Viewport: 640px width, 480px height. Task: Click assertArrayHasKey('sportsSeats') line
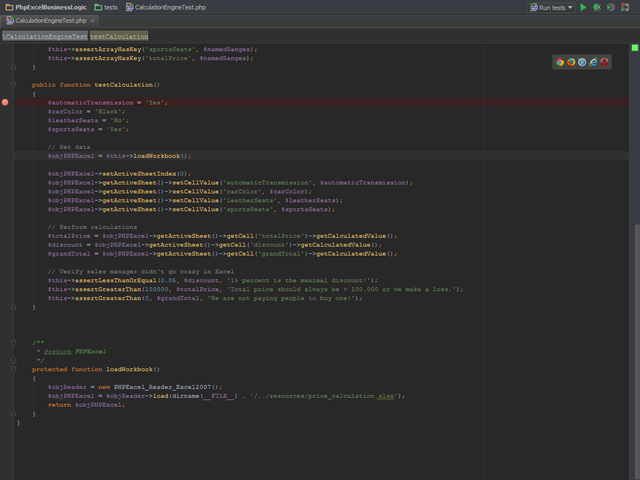coord(153,49)
